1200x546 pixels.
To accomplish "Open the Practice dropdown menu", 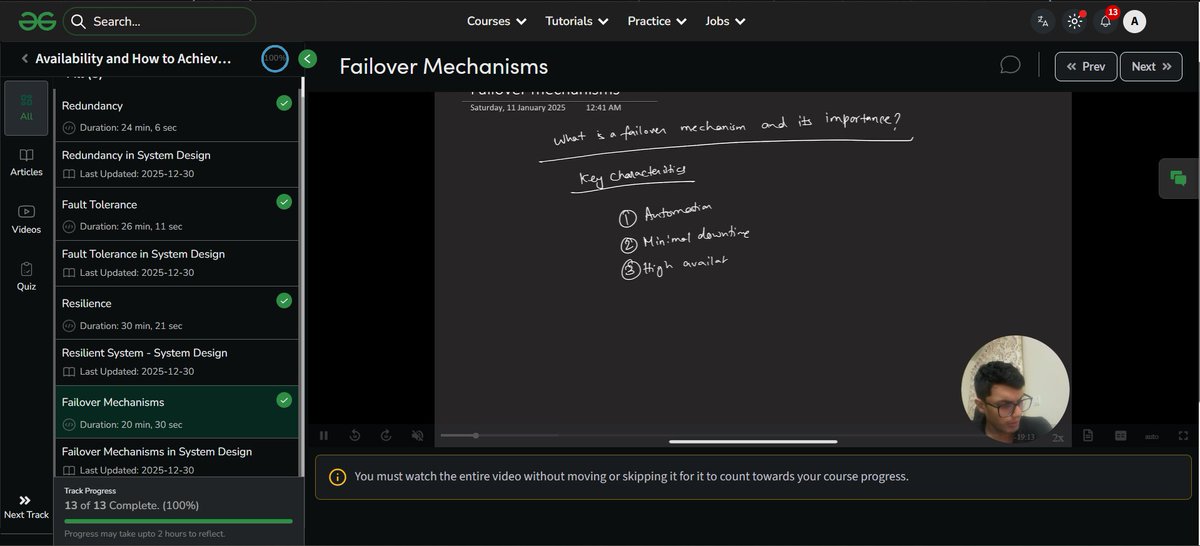I will (x=657, y=21).
